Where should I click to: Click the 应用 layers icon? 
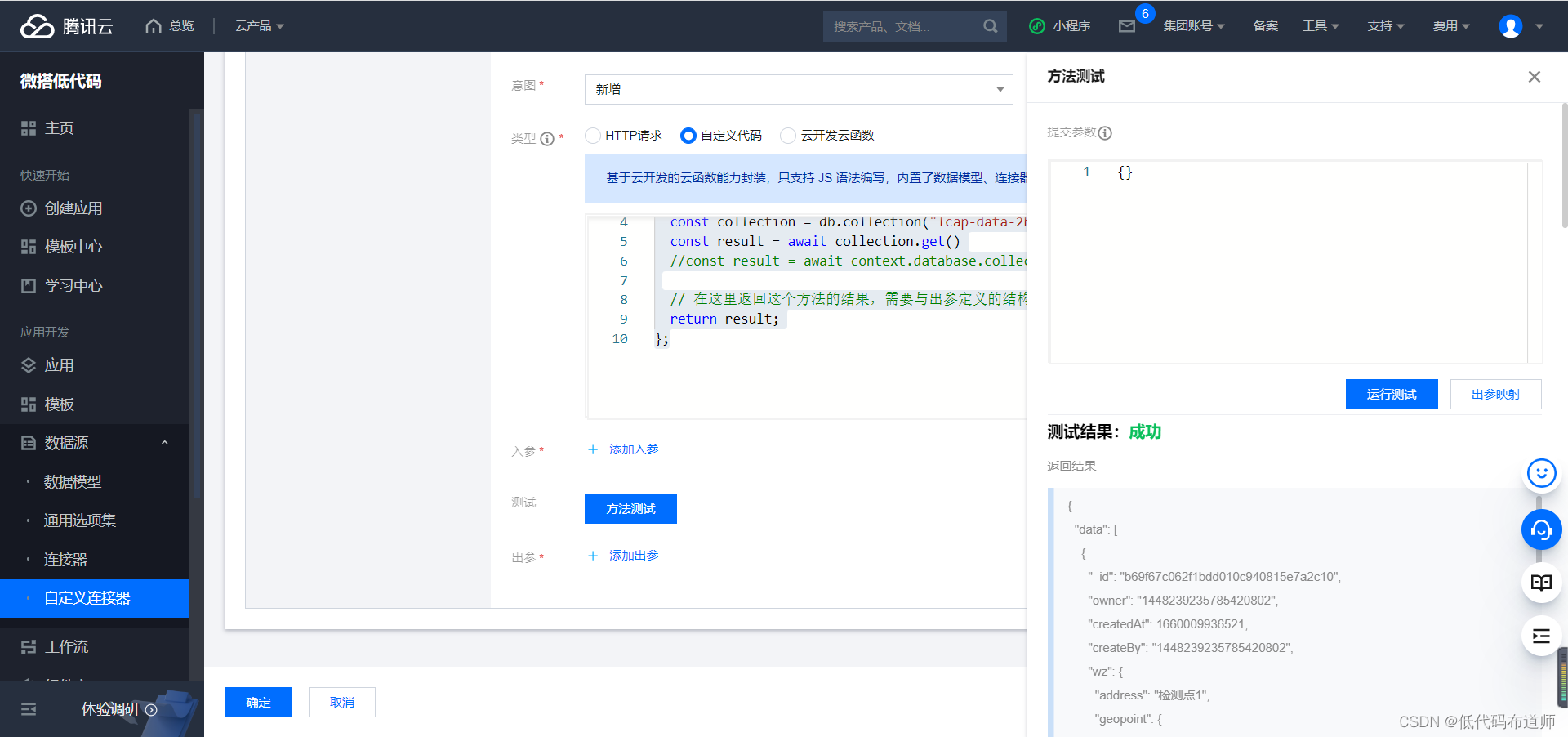click(x=29, y=365)
